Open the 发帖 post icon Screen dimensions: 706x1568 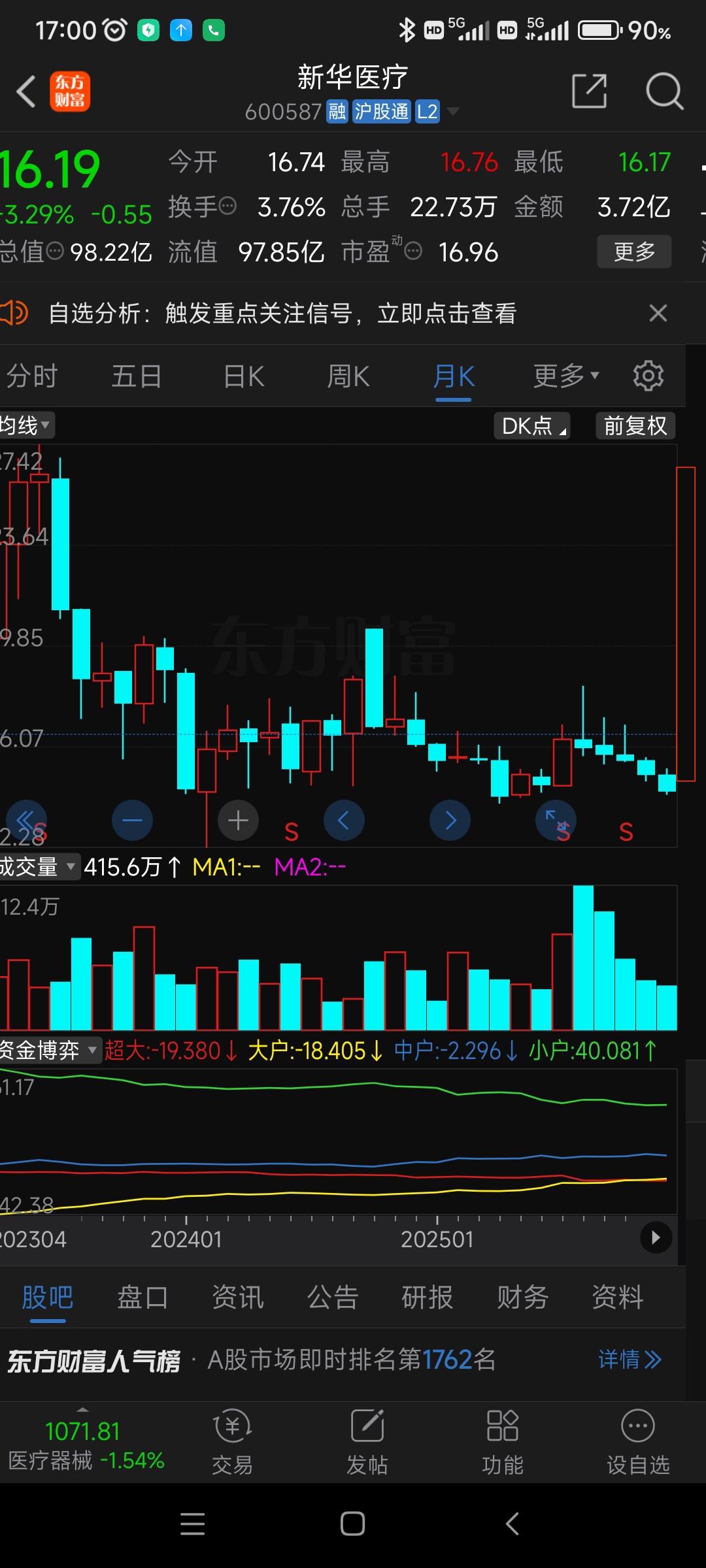367,1442
